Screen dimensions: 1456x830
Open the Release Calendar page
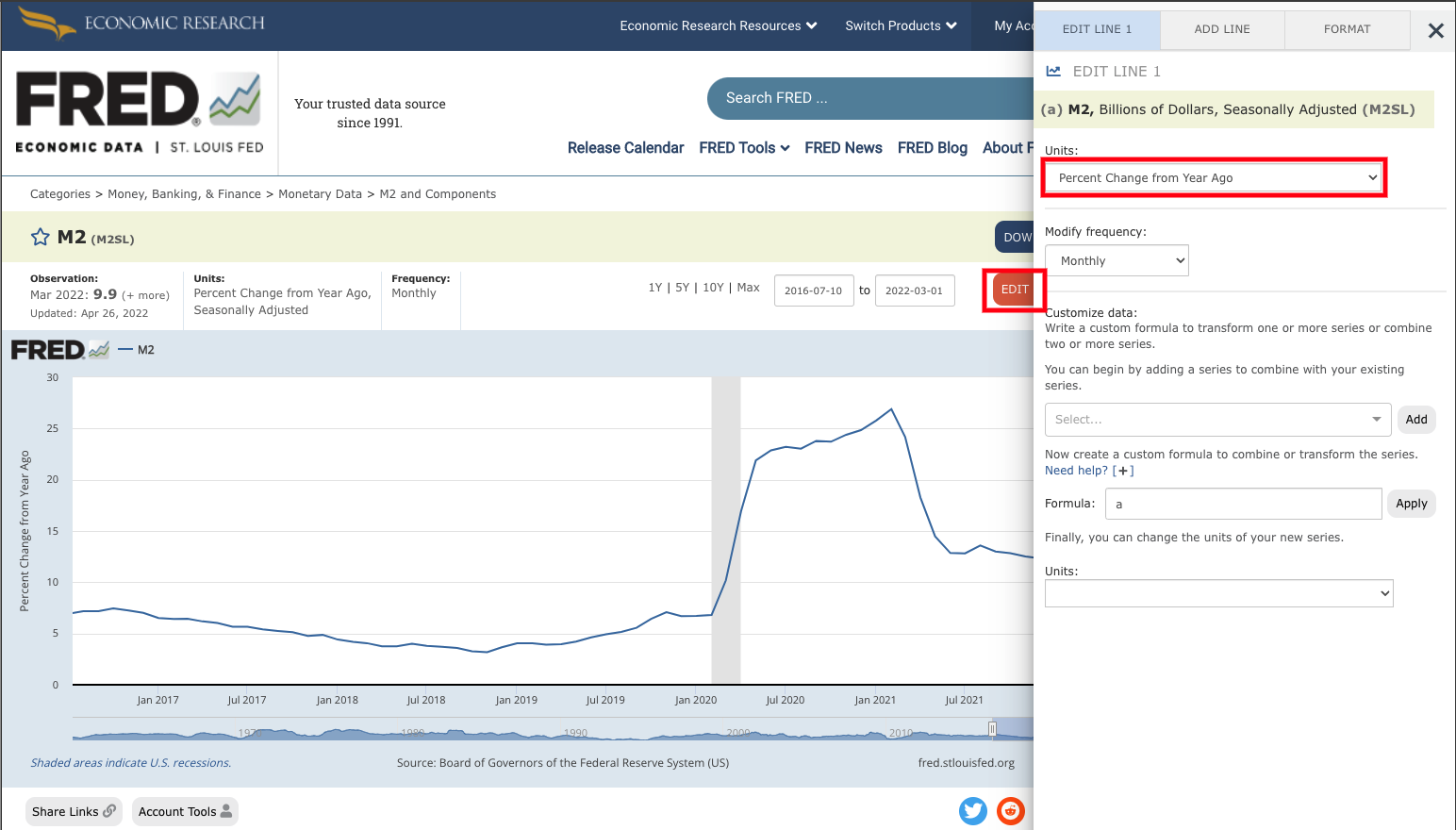pyautogui.click(x=625, y=148)
